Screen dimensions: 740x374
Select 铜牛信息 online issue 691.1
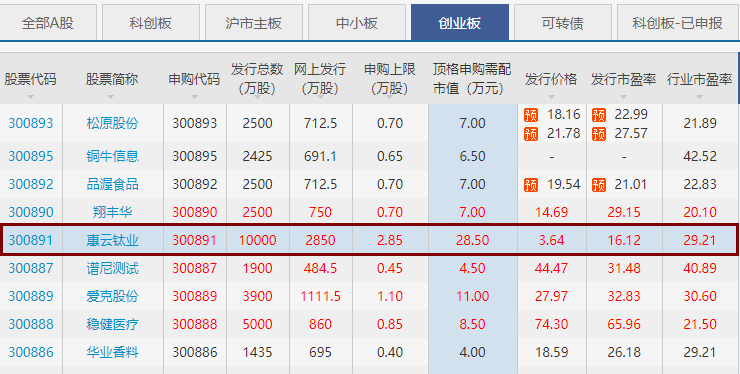pyautogui.click(x=320, y=156)
